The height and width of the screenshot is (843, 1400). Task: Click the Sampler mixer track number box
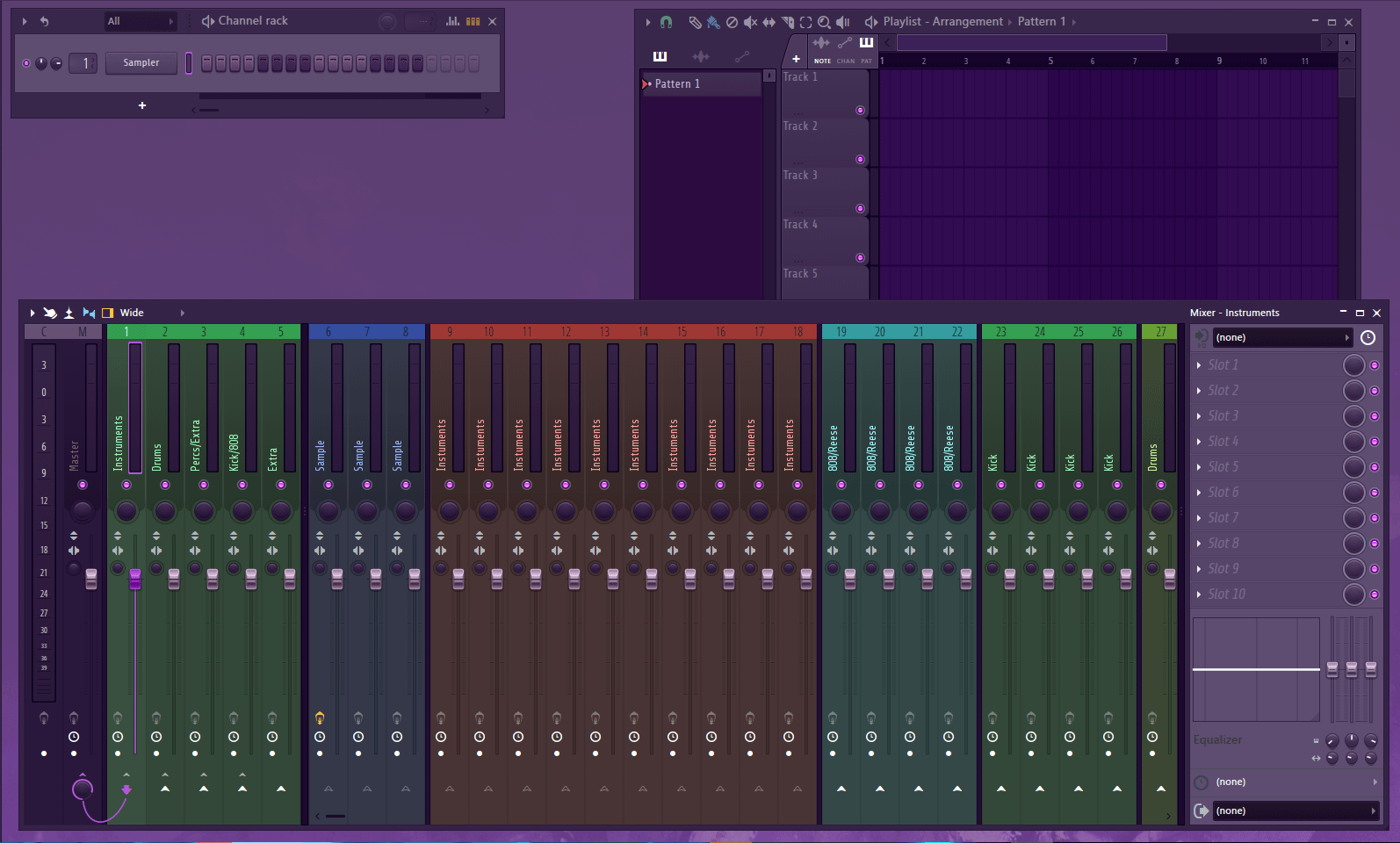(83, 63)
